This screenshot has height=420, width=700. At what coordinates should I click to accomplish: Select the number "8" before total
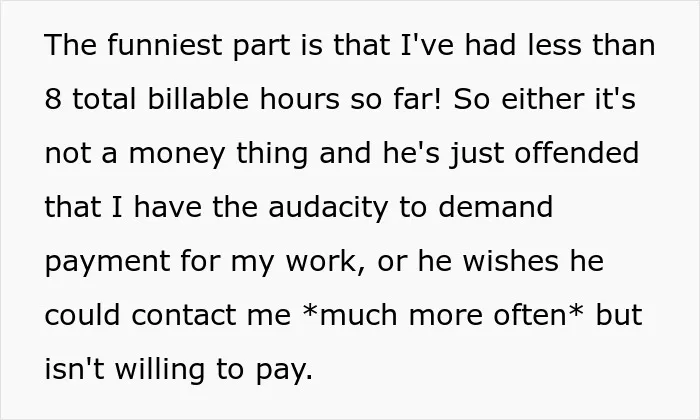[53, 99]
